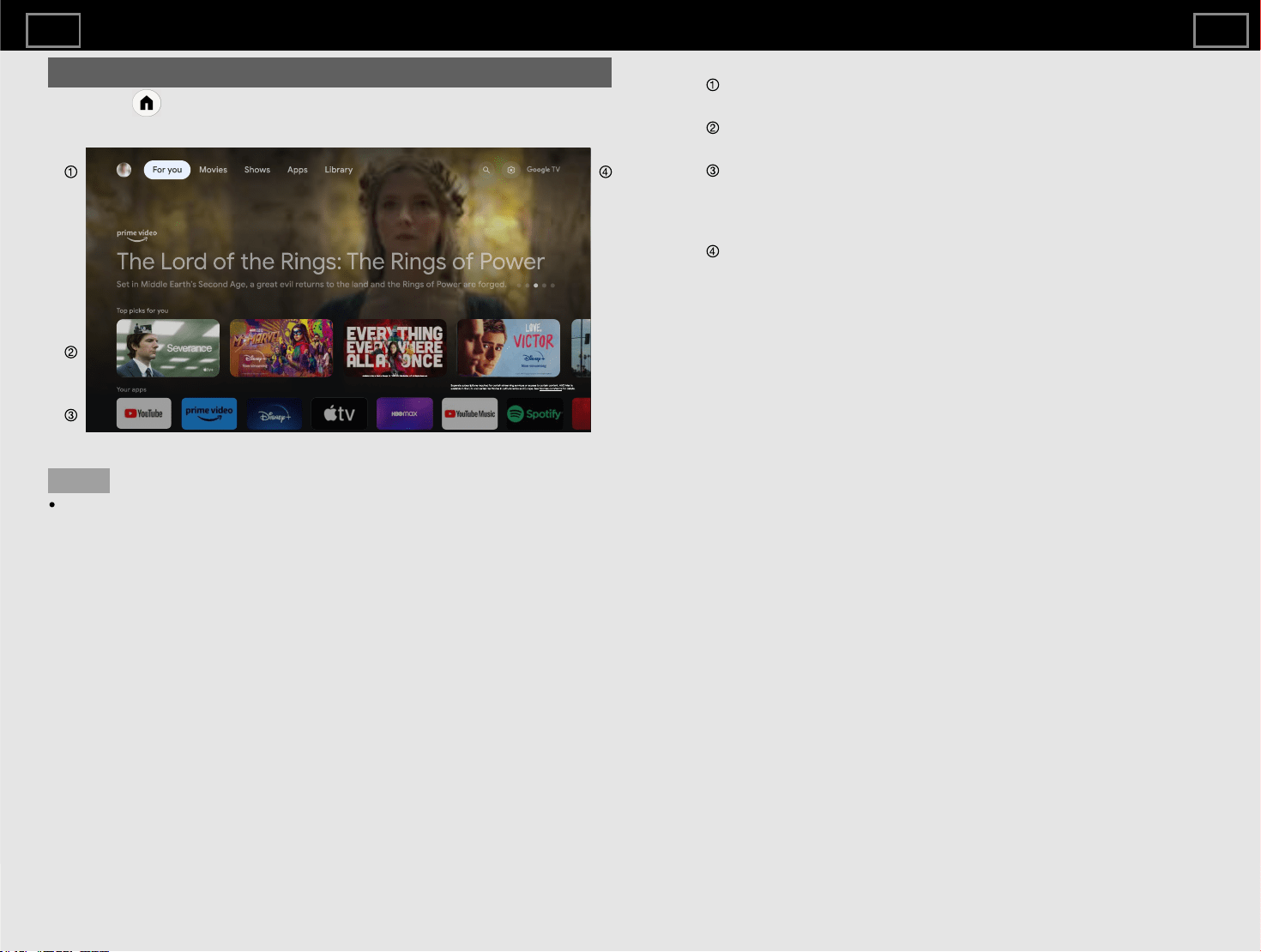Select the Ms. Marvel thumbnail
1261x952 pixels.
(x=281, y=348)
